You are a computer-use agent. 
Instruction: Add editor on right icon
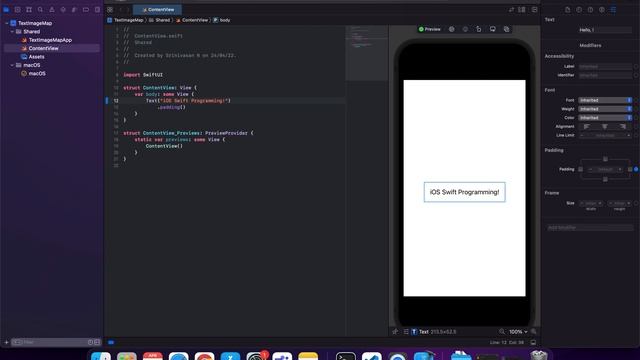tap(534, 9)
